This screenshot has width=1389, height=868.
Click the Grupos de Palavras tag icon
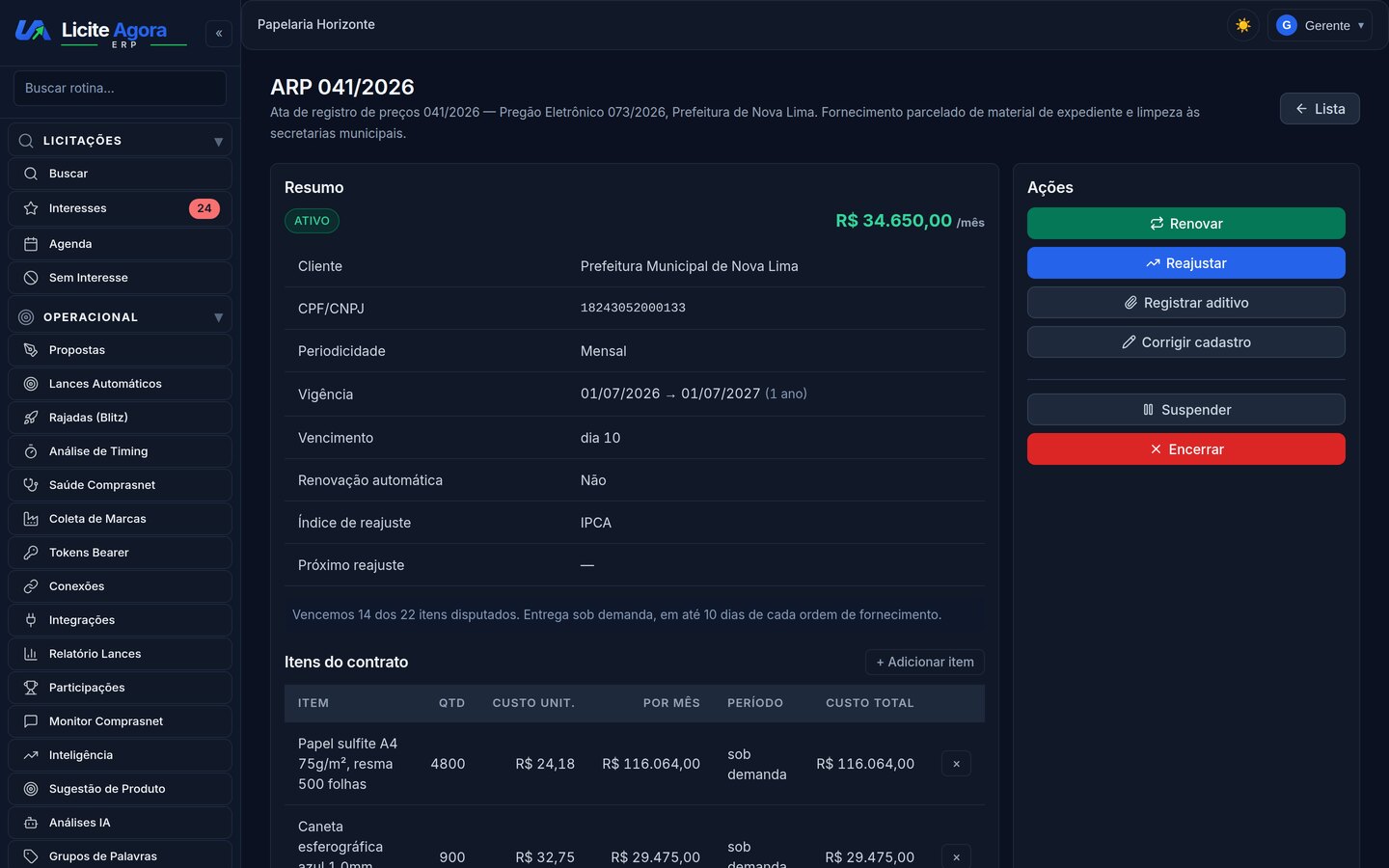31,856
